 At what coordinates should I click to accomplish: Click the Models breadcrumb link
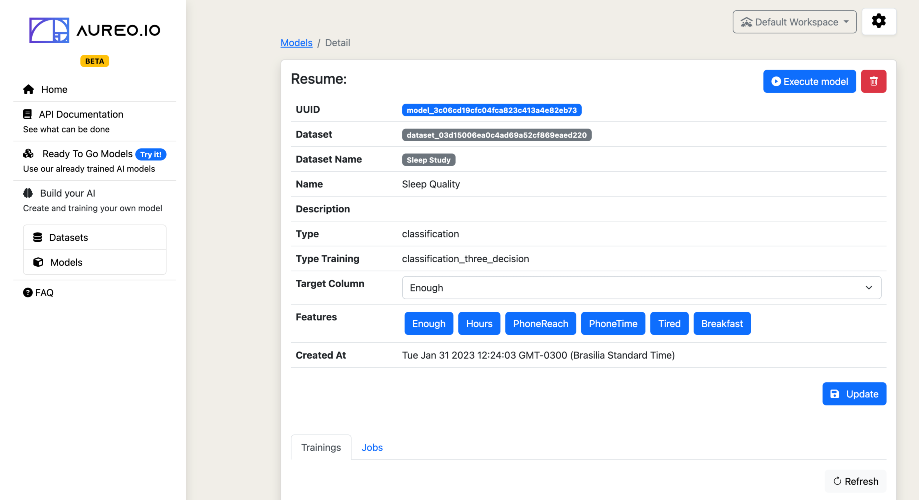tap(296, 43)
